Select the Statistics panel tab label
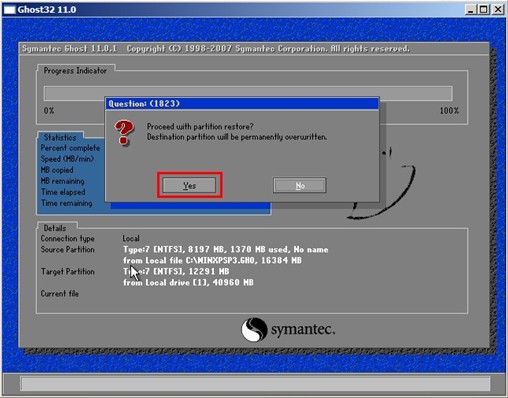Image resolution: width=508 pixels, height=398 pixels. point(60,137)
